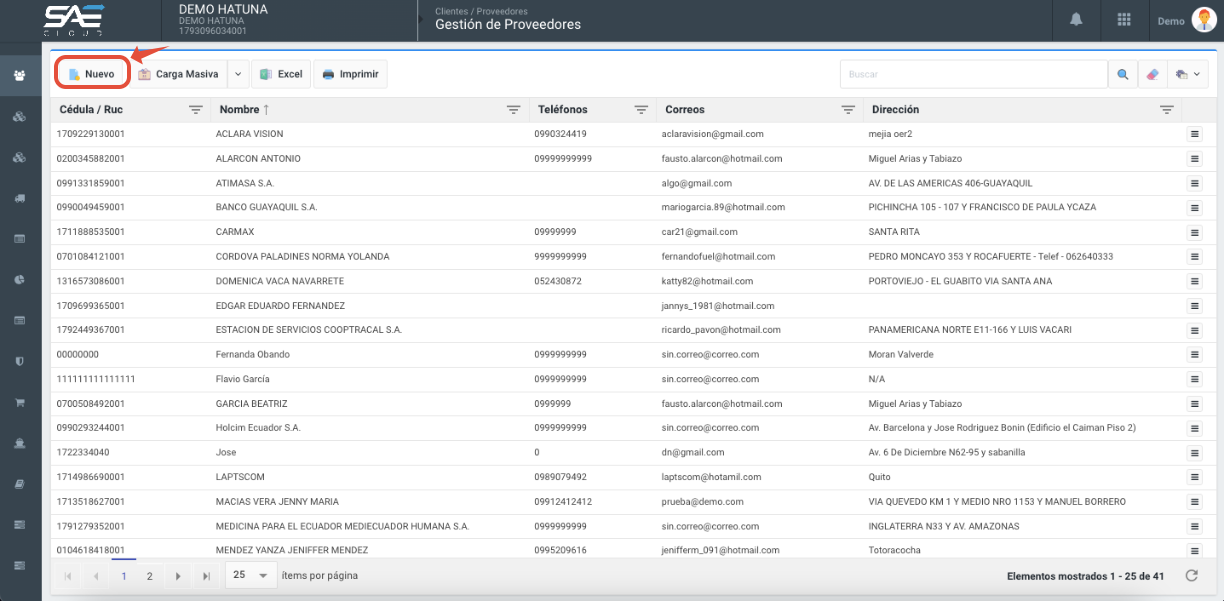Open row menu for ALARCON ANTONIO
This screenshot has width=1224, height=601.
(1193, 159)
